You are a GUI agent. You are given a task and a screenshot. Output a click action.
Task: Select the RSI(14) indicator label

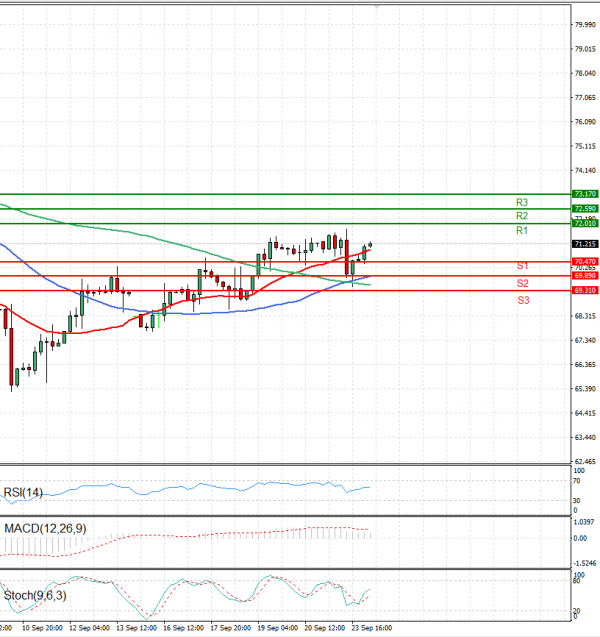tap(23, 492)
